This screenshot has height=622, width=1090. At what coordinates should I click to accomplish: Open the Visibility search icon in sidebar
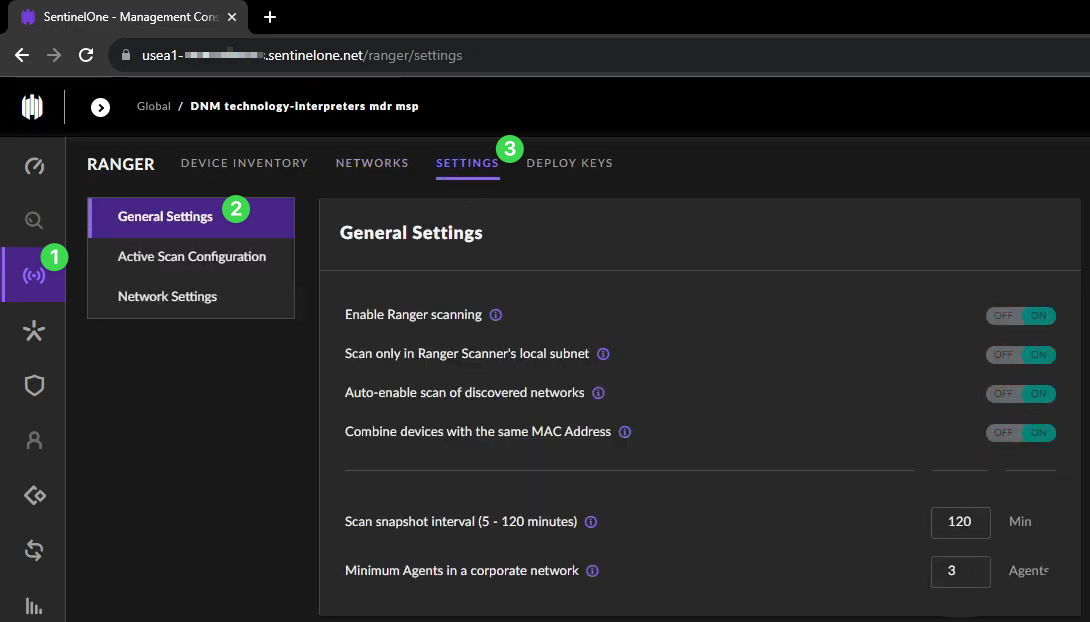coord(34,220)
